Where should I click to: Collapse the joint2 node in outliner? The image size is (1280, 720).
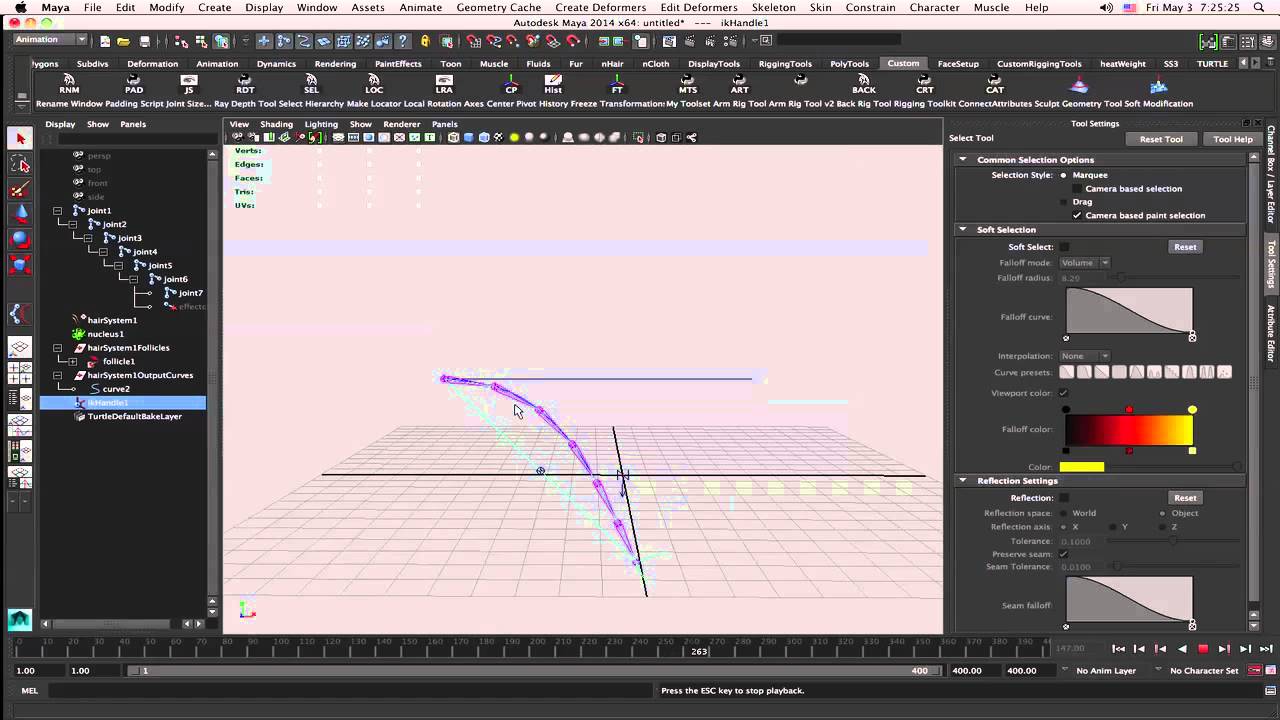(72, 225)
